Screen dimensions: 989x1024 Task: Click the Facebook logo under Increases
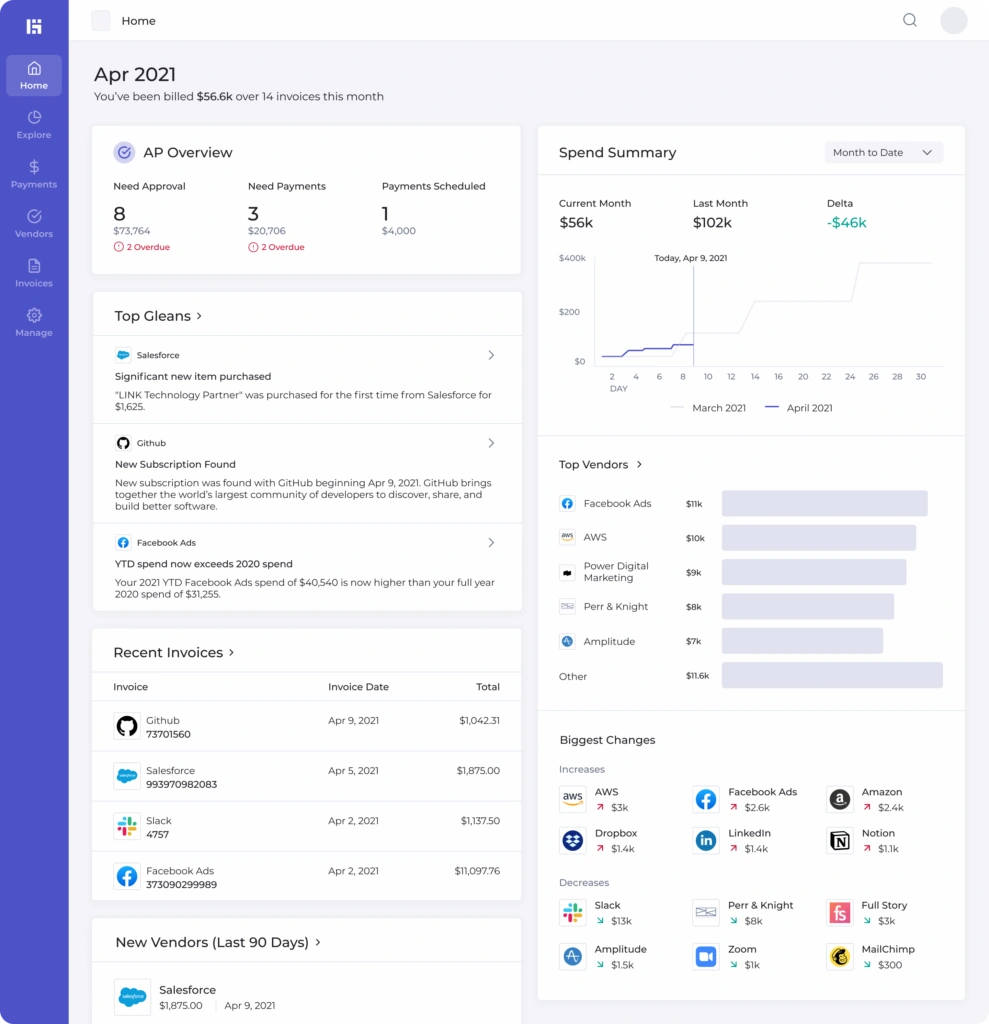(706, 799)
